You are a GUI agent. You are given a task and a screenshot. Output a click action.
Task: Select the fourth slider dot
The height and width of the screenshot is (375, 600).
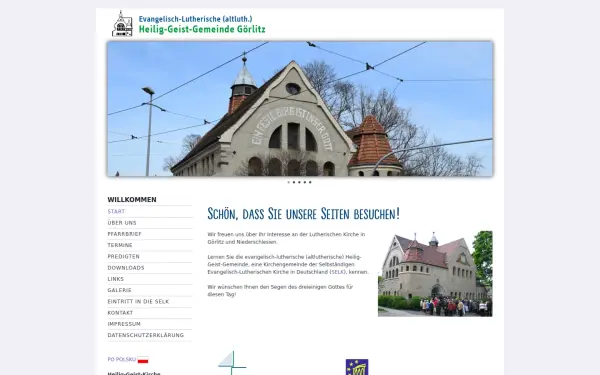(305, 182)
